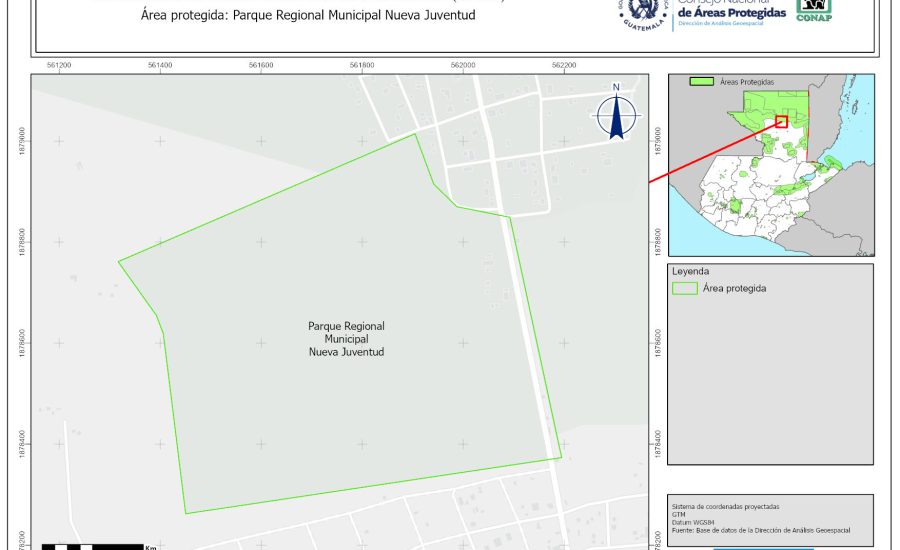Click the Parque Regional Municipal Nueva Juventud label
This screenshot has height=550, width=900.
tap(346, 340)
